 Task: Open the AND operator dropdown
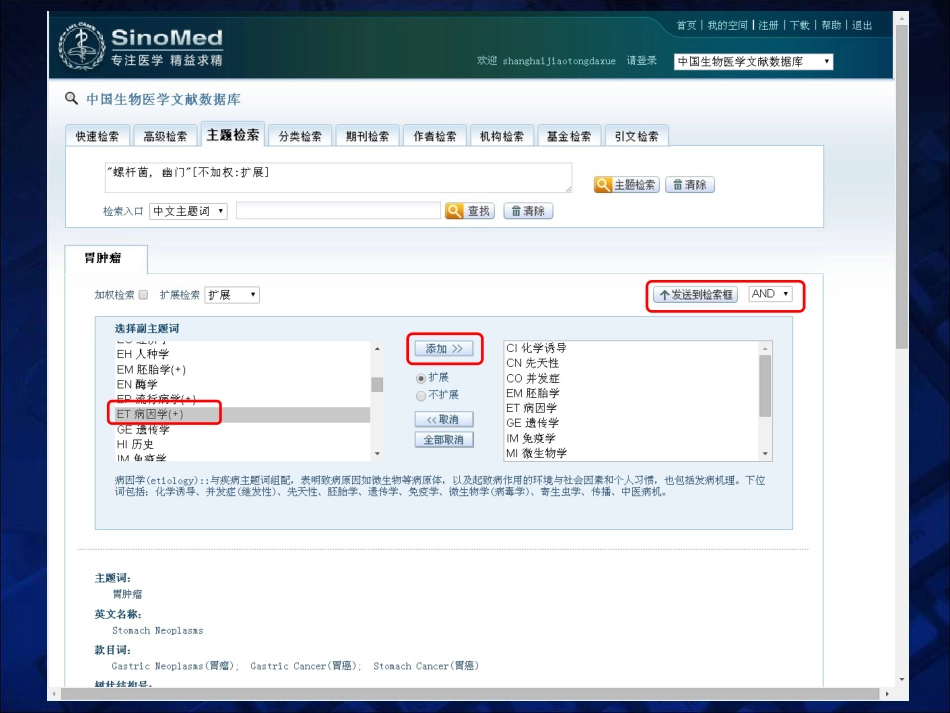tap(771, 294)
